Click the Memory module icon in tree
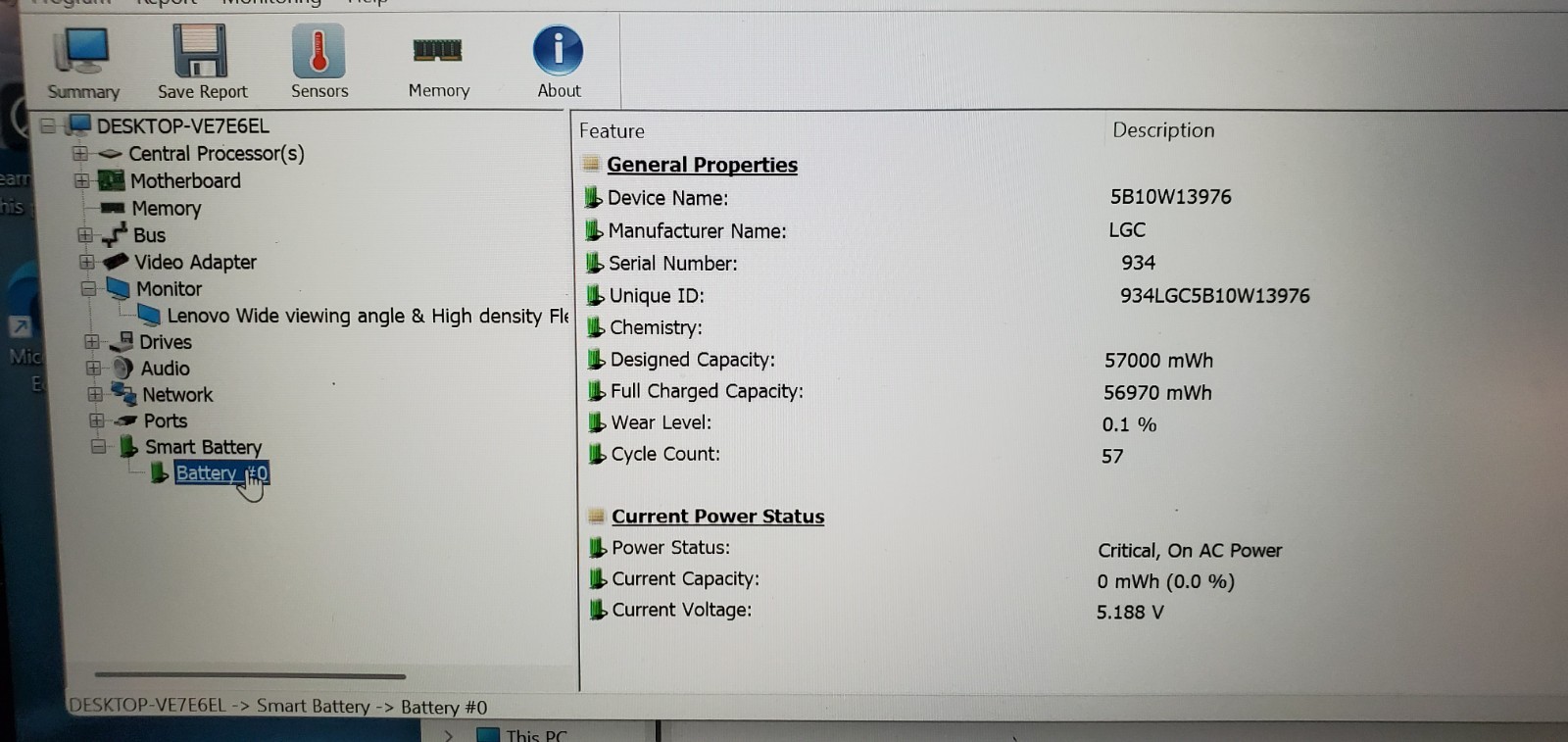This screenshot has width=1568, height=742. (x=113, y=208)
